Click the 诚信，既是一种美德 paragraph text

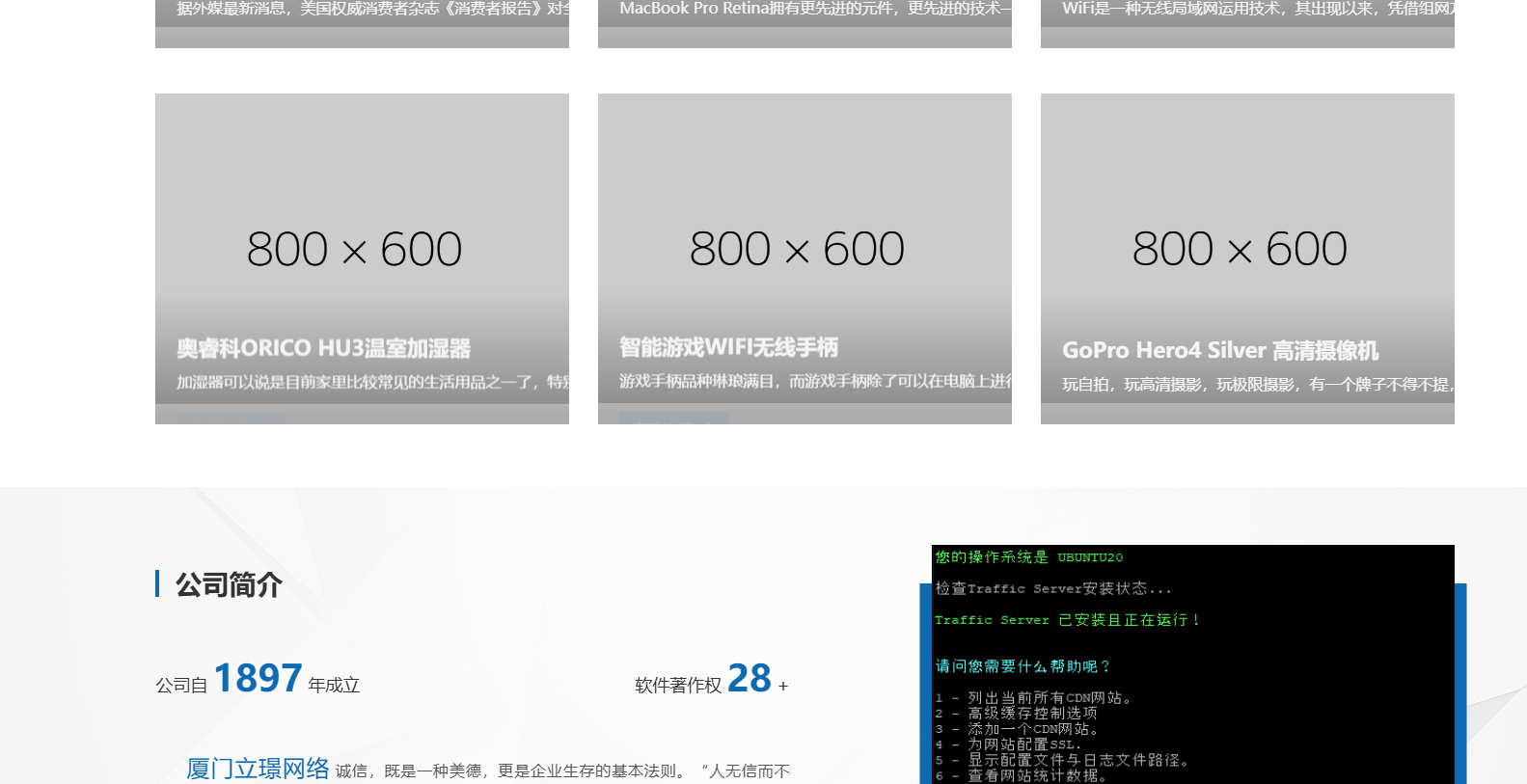coord(562,770)
